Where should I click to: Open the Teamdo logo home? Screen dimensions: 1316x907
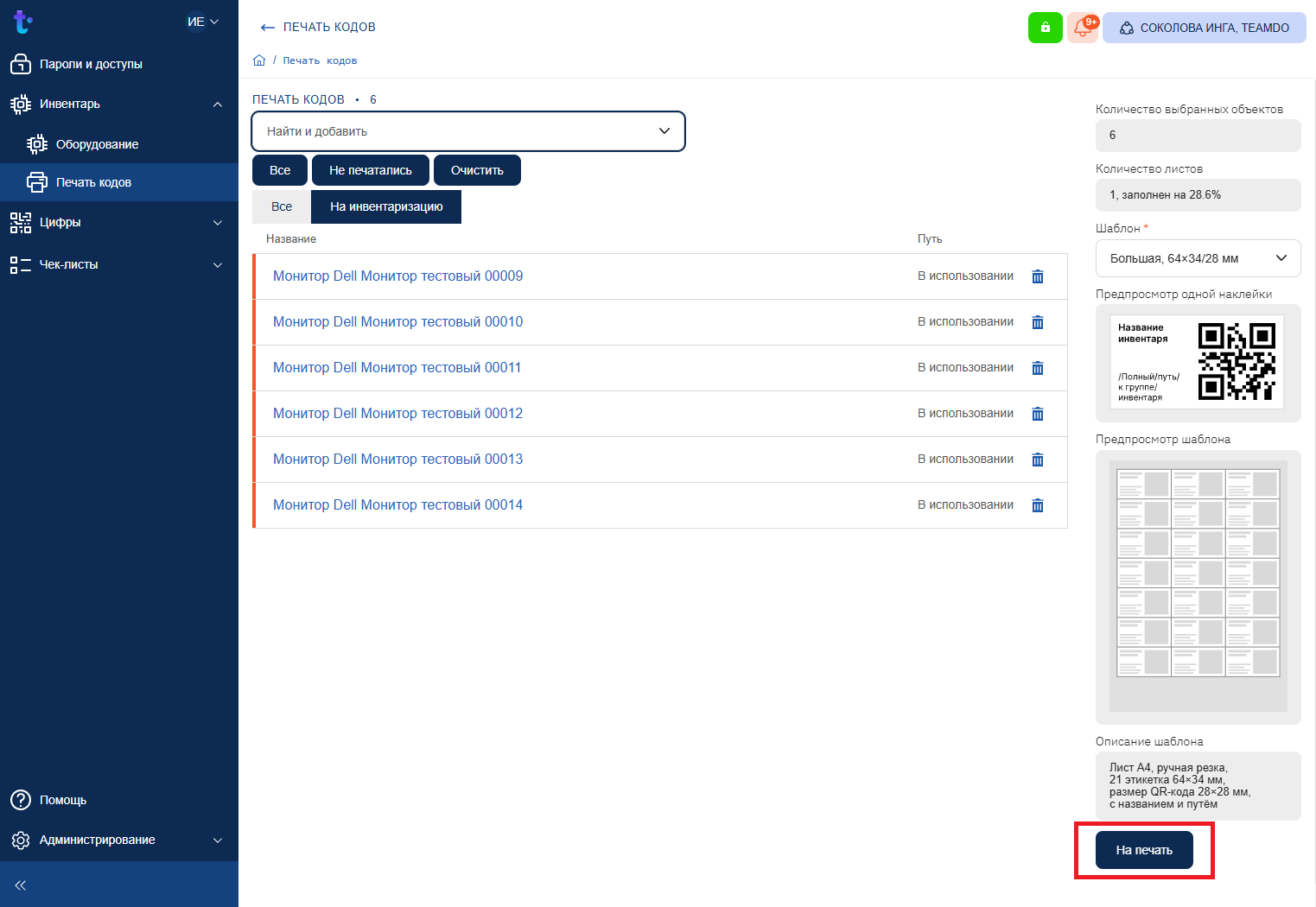(23, 22)
